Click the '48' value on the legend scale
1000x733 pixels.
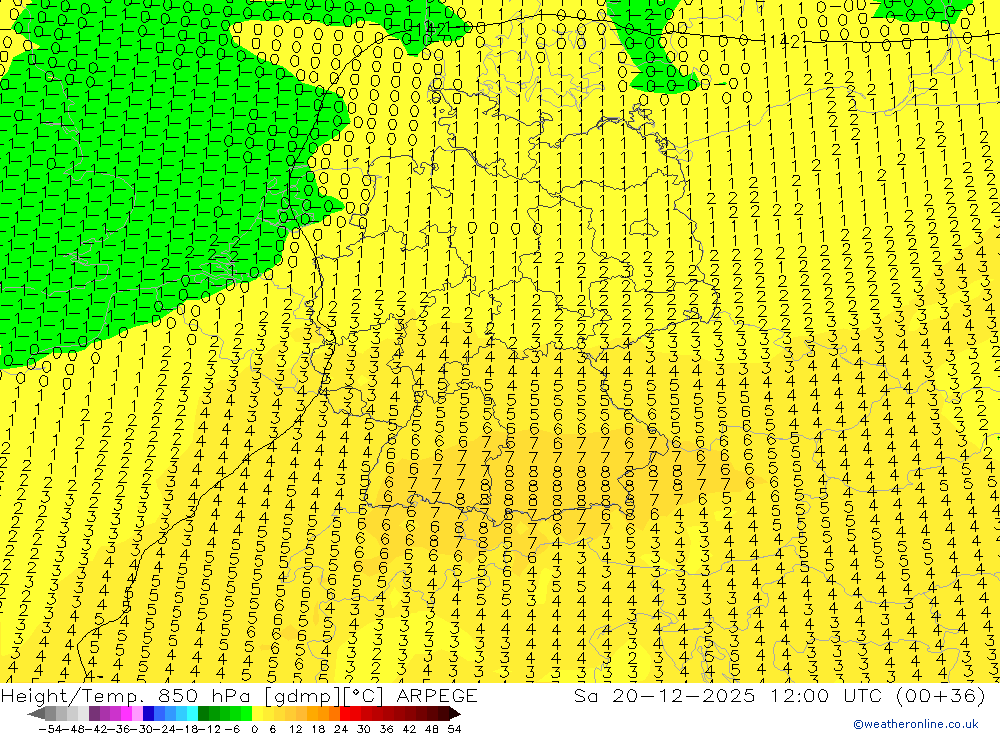(431, 729)
